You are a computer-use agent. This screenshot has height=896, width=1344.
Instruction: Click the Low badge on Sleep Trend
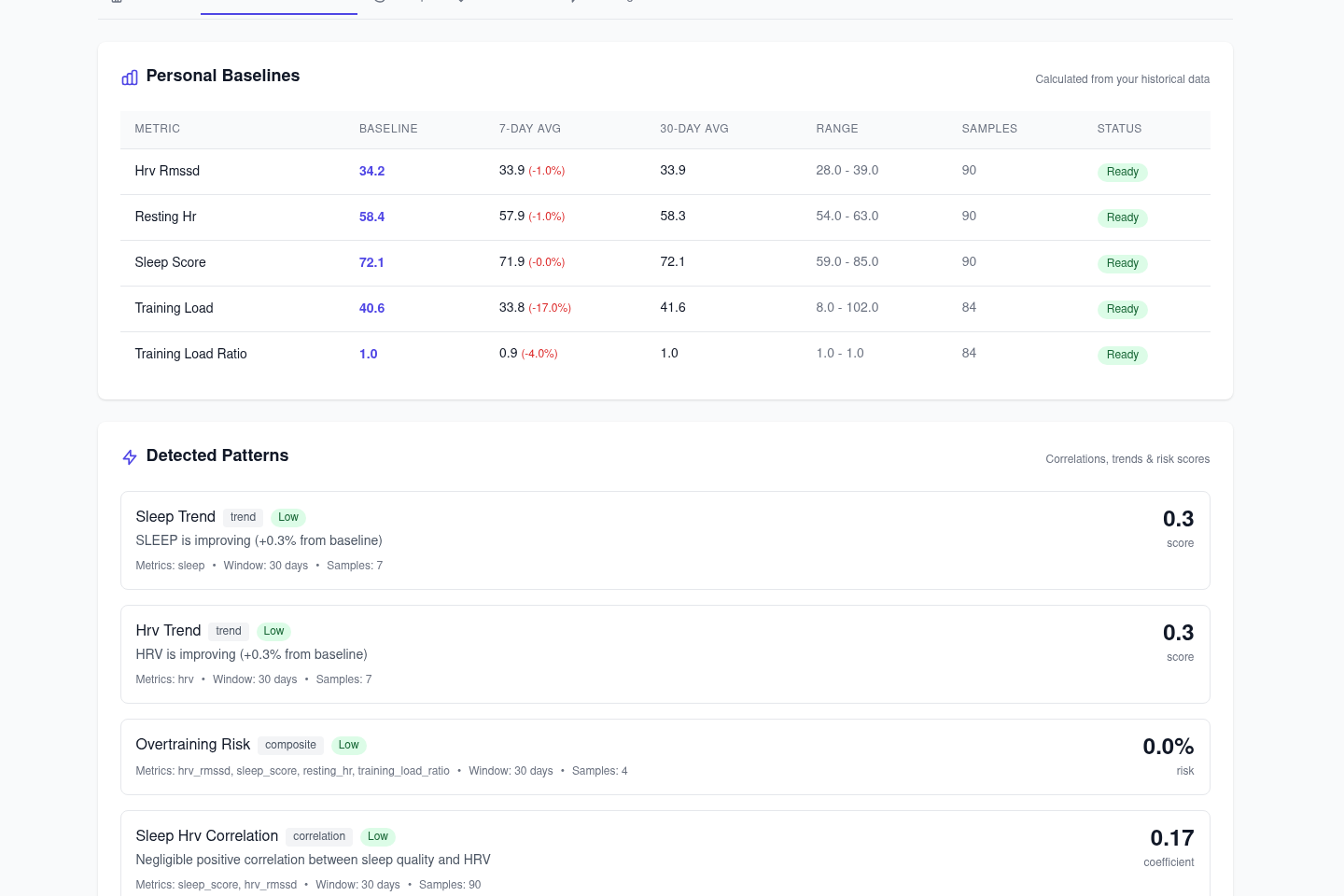click(288, 517)
